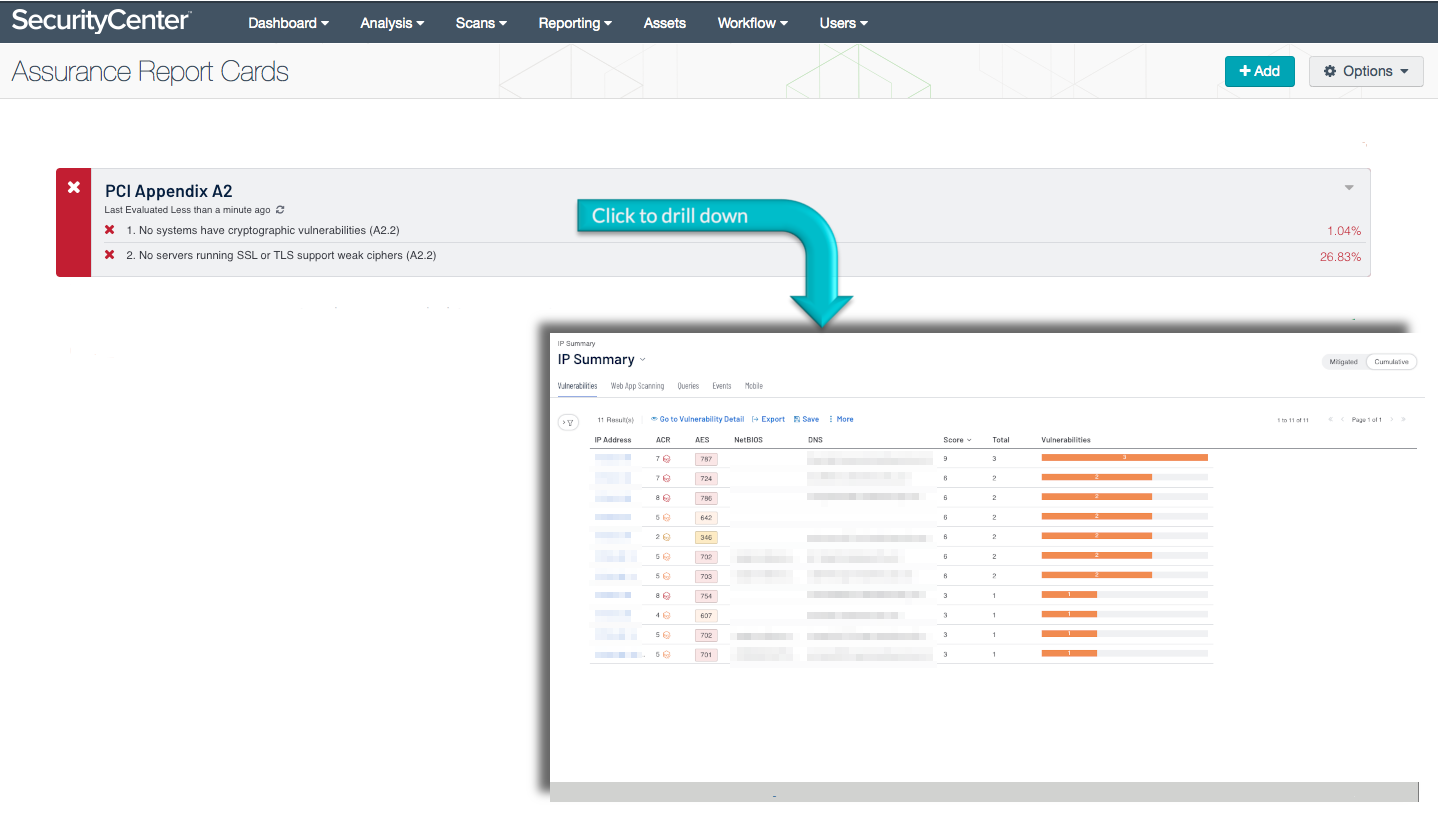
Task: Click the AES badge 701
Action: click(706, 655)
